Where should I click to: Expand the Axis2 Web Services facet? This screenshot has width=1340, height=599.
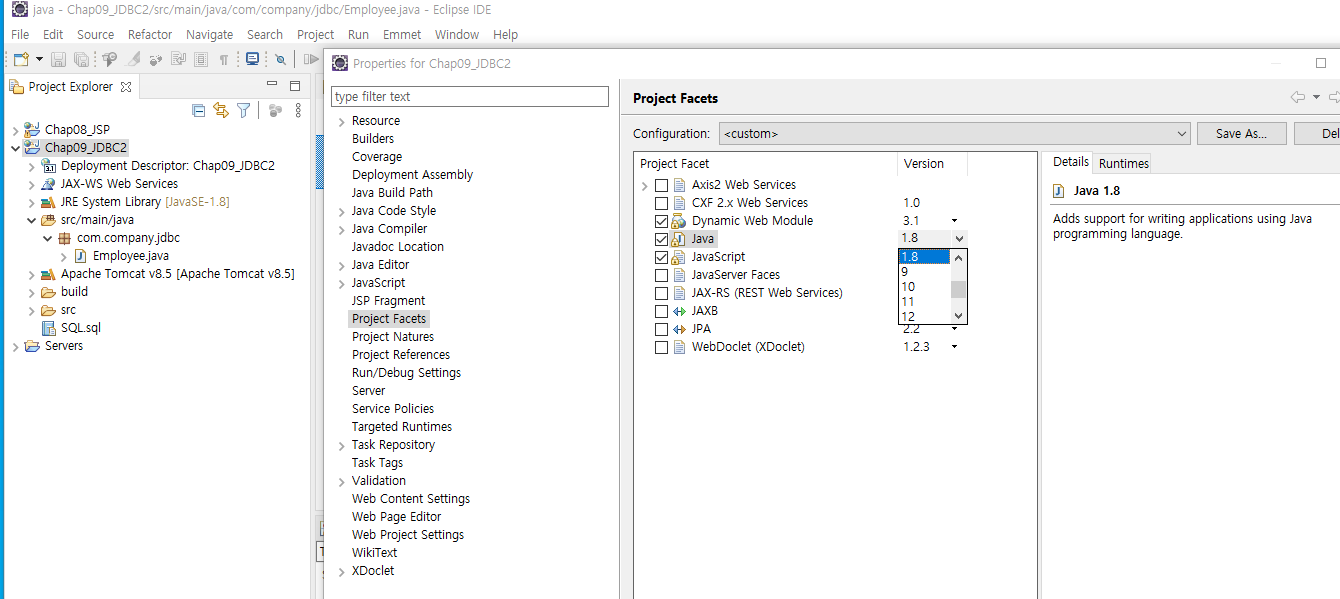tap(644, 186)
